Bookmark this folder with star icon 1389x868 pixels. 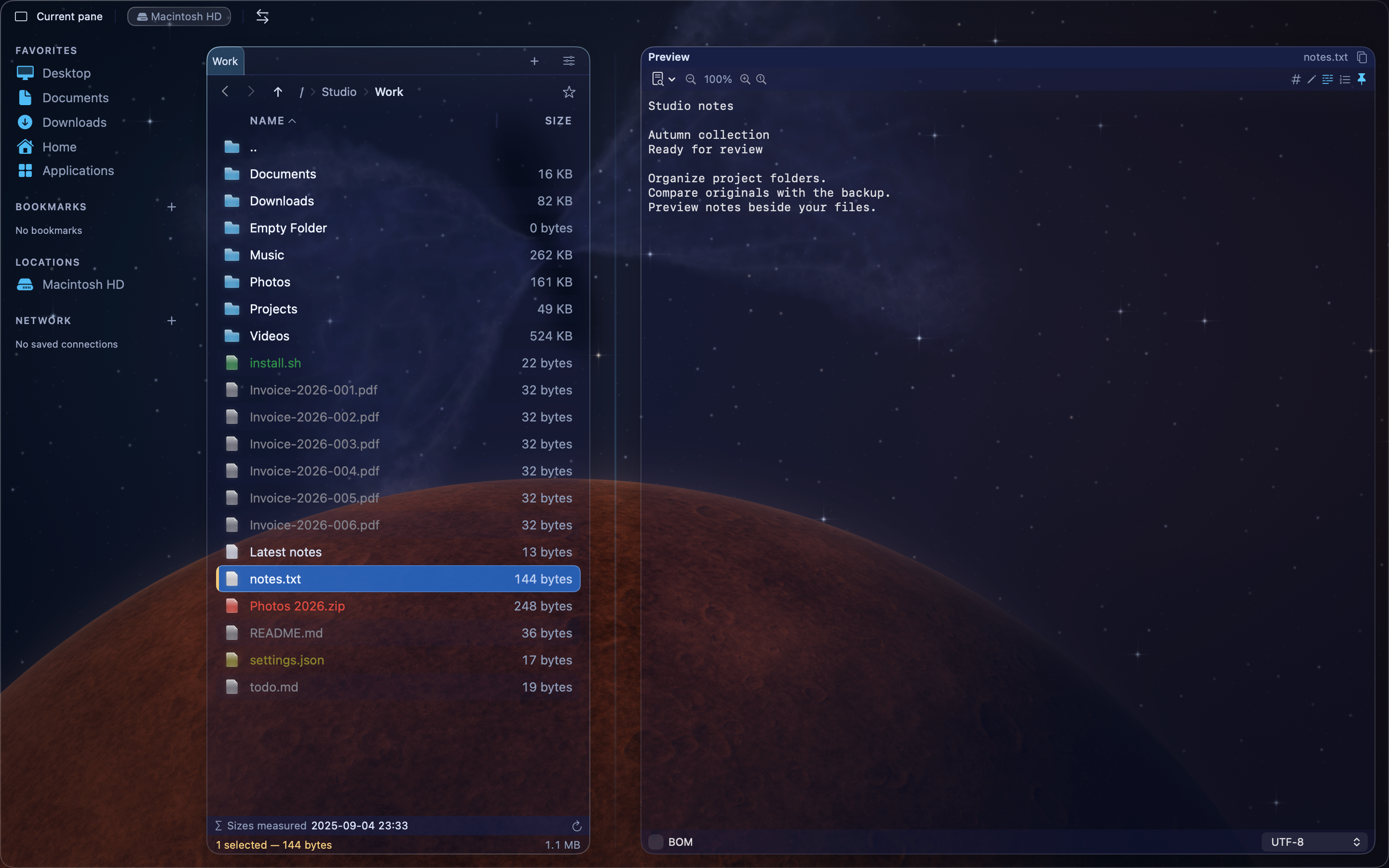click(x=569, y=92)
